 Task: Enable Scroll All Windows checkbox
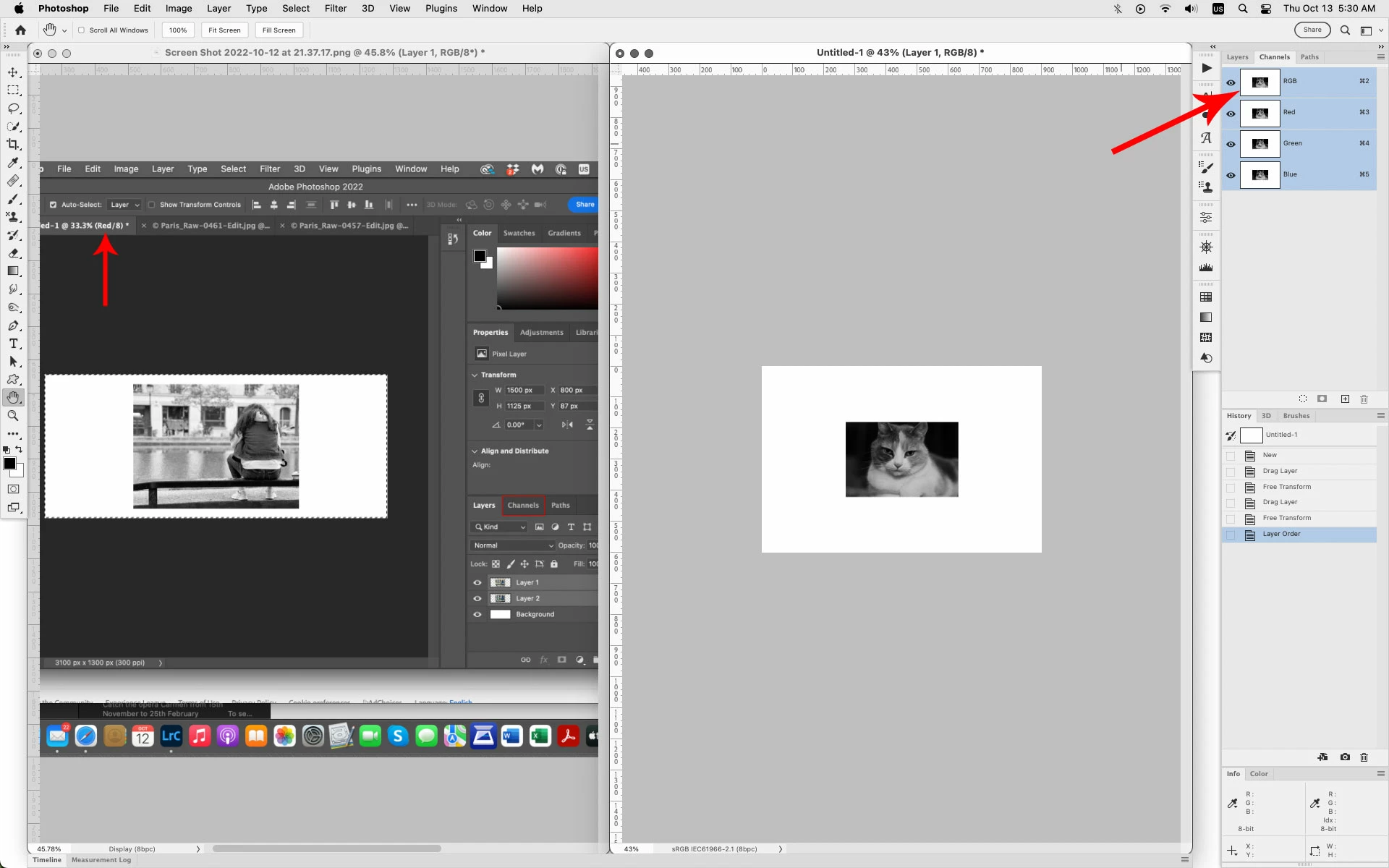(x=82, y=30)
